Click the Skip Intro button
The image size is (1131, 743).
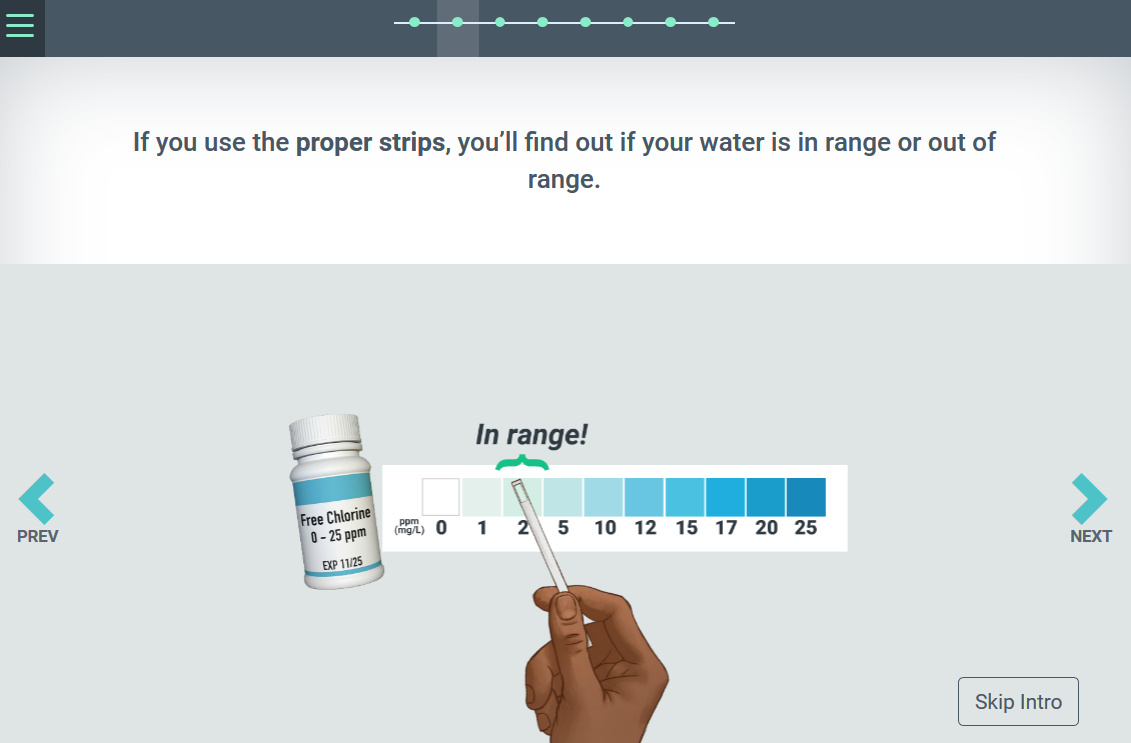[1018, 701]
